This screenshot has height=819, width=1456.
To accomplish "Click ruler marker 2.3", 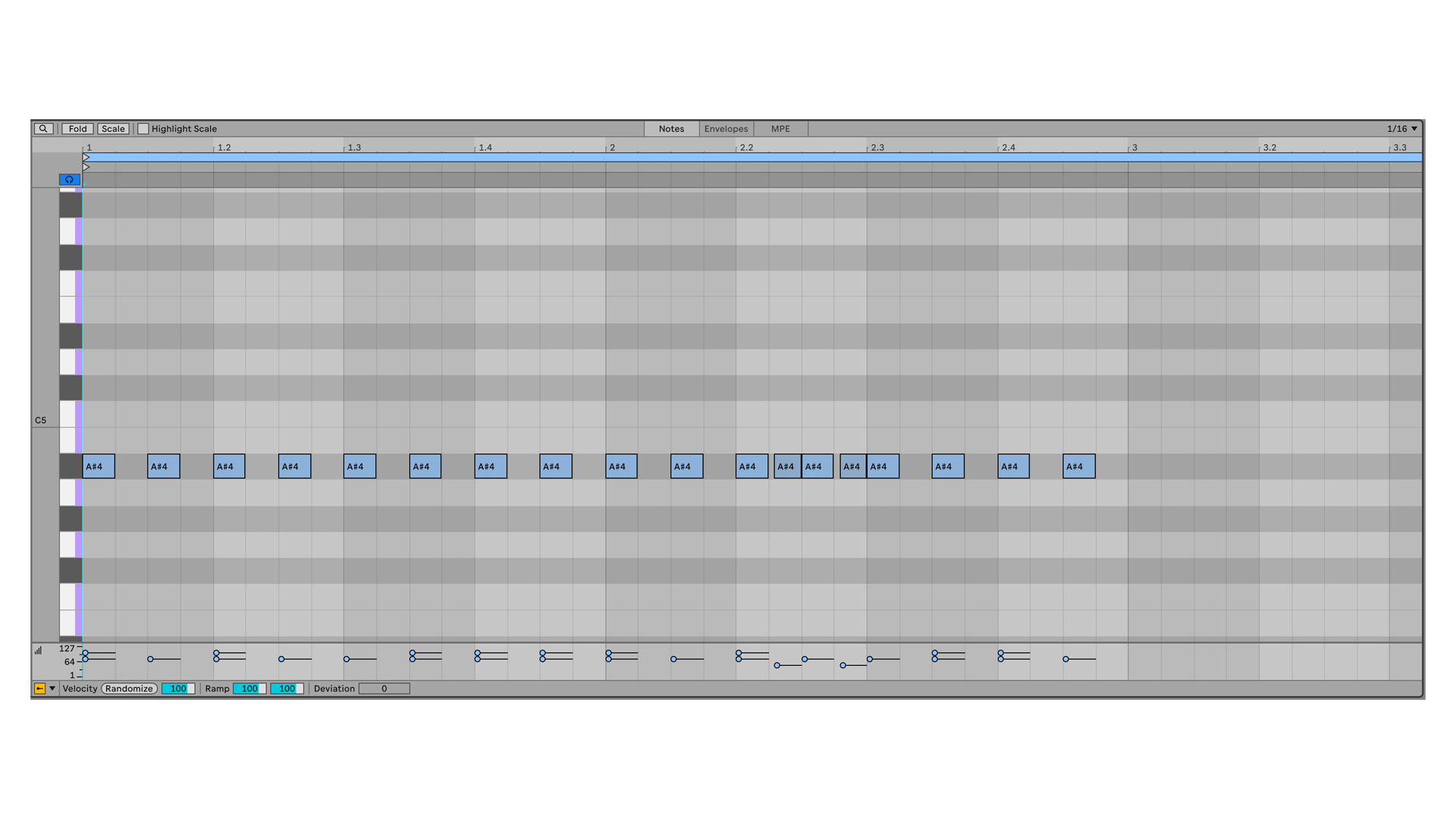I will coord(877,148).
